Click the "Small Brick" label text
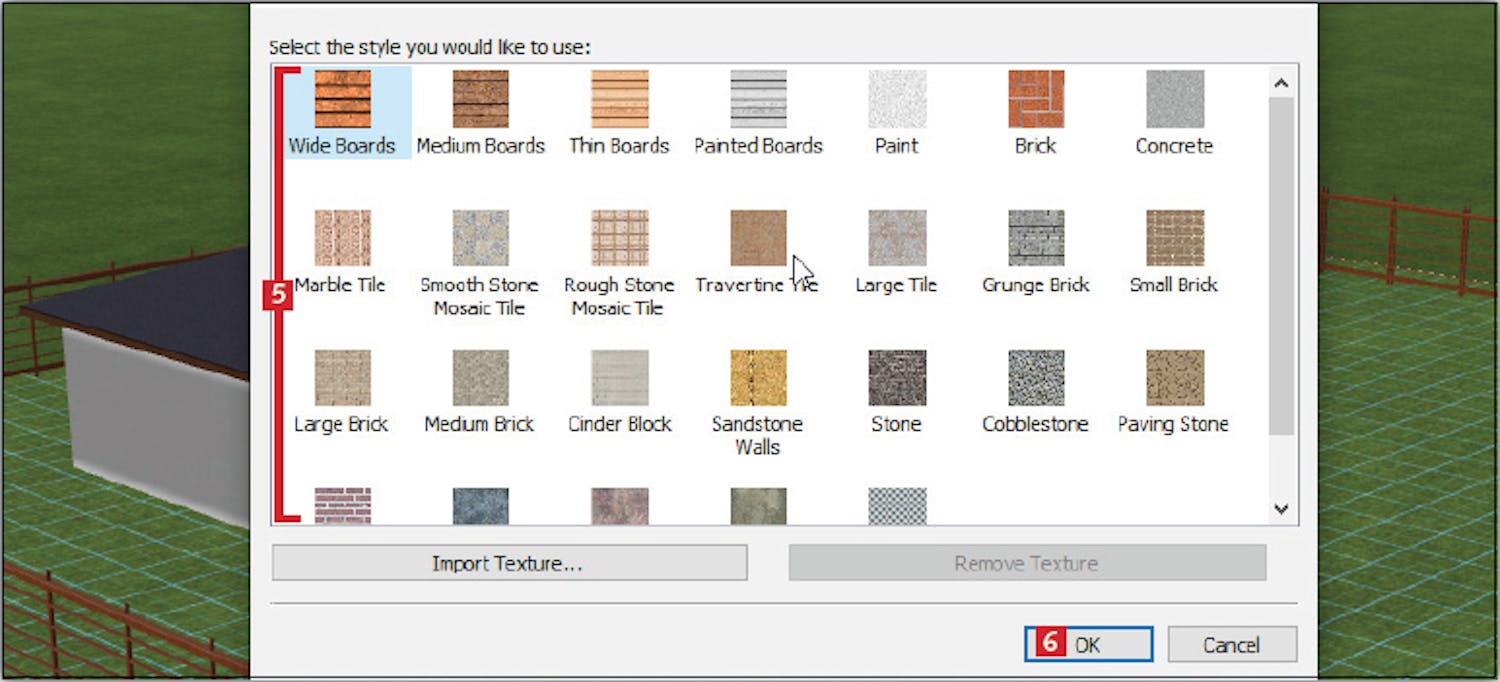The width and height of the screenshot is (1500, 682). tap(1174, 285)
